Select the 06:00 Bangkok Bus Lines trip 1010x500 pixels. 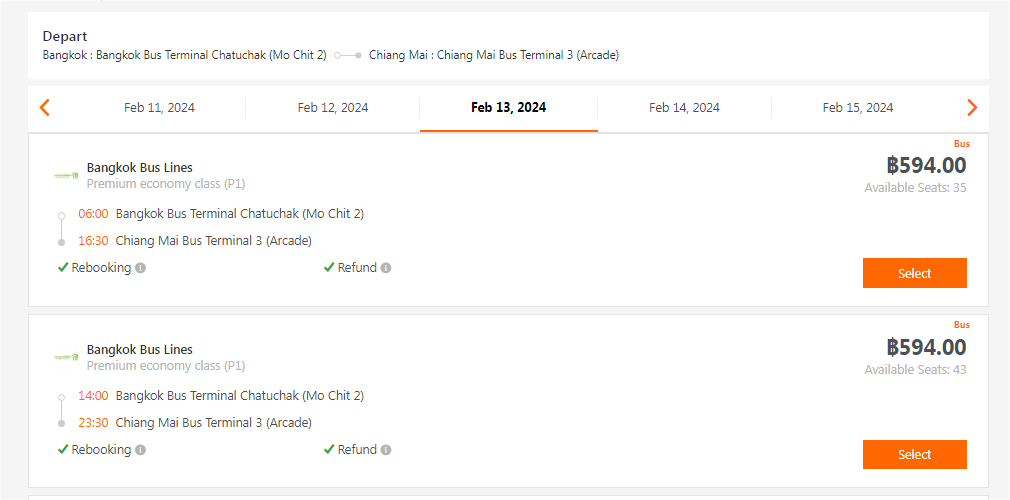pos(914,273)
